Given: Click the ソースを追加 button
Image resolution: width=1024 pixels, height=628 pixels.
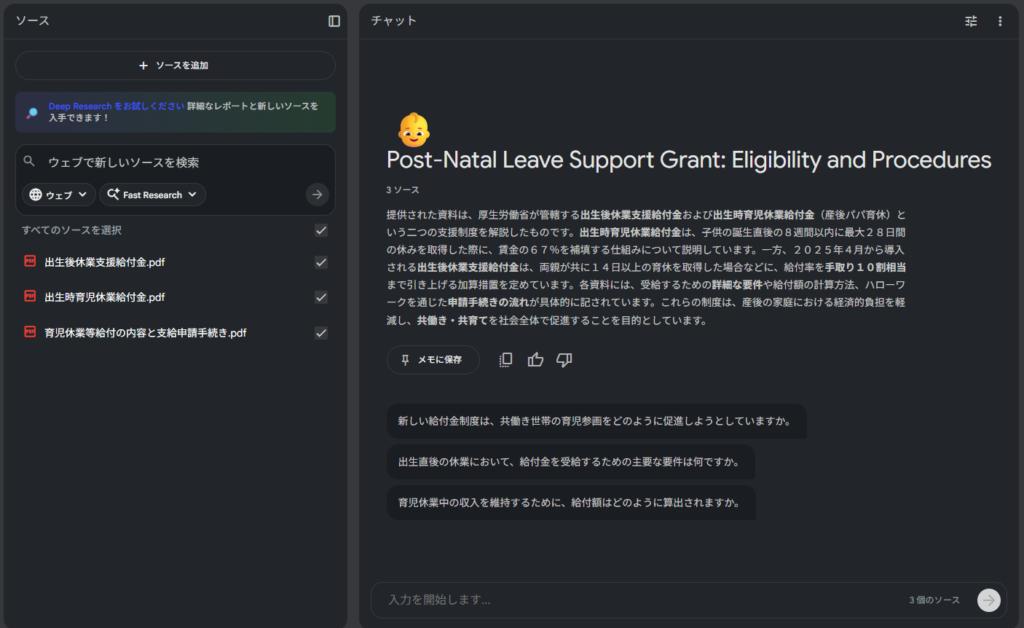Looking at the screenshot, I should click(x=175, y=65).
